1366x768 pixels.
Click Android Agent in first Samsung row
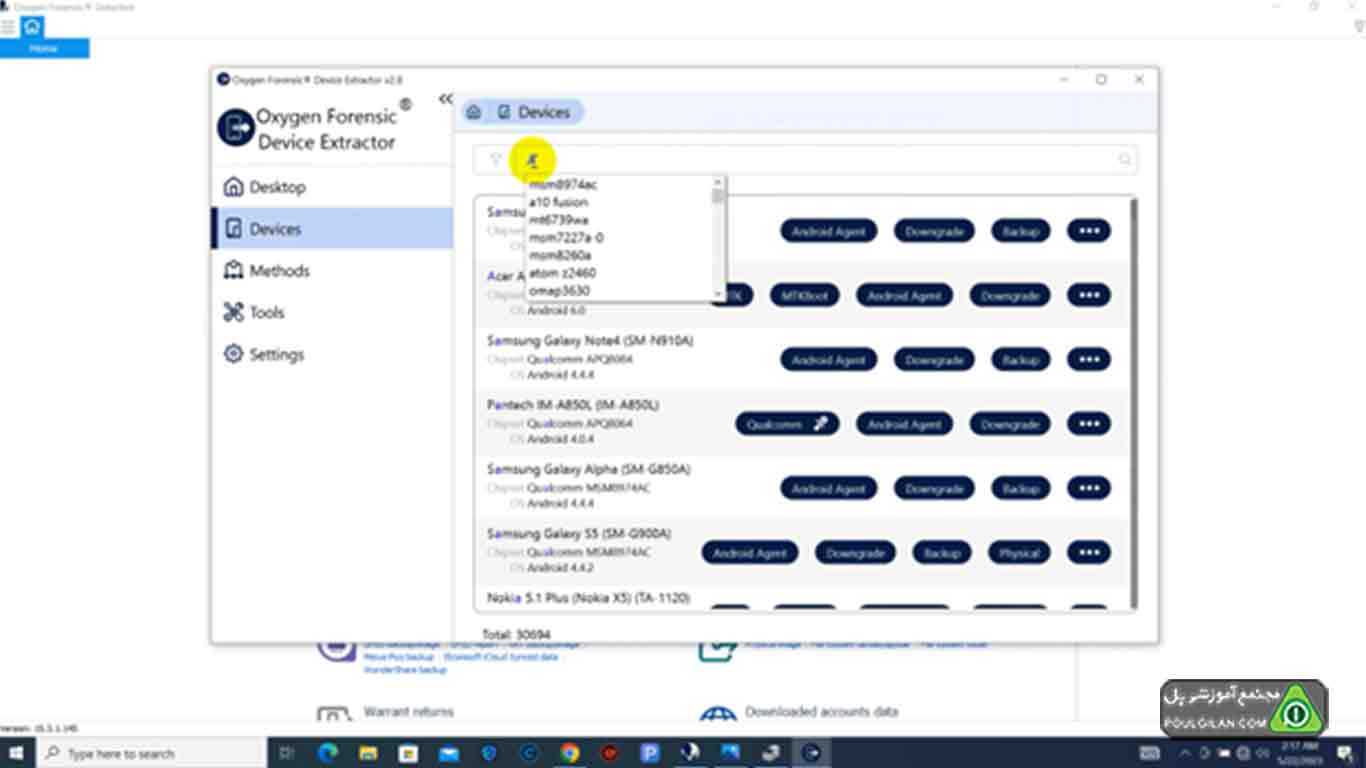[828, 231]
